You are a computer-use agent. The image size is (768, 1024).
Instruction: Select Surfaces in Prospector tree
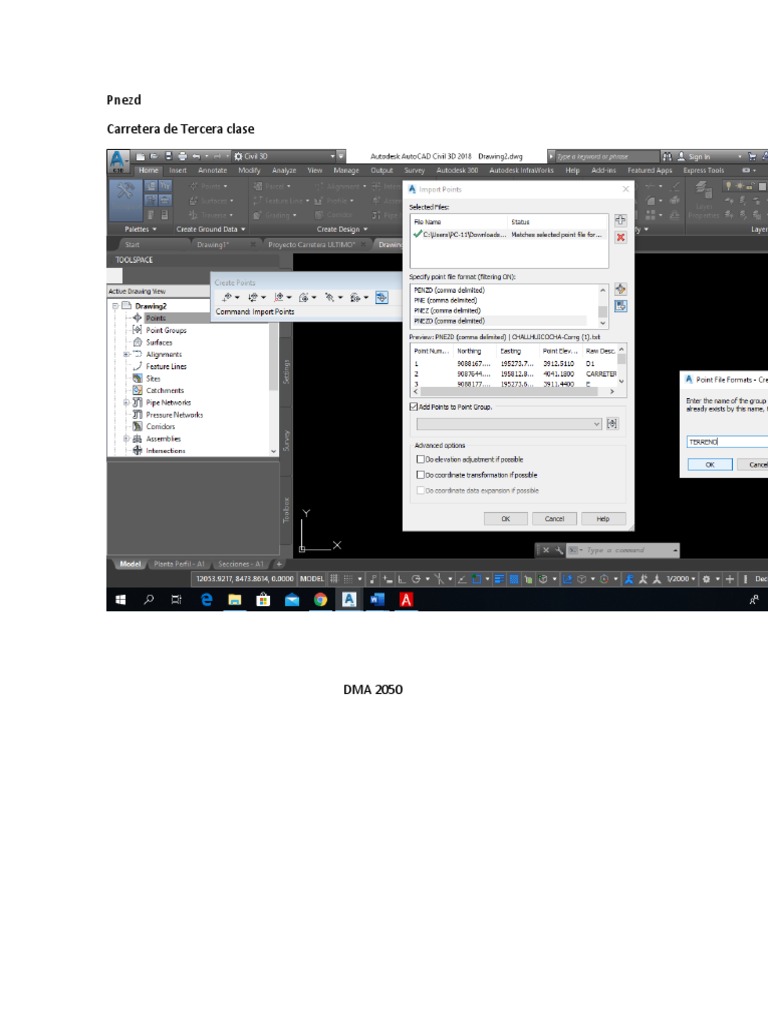click(159, 342)
